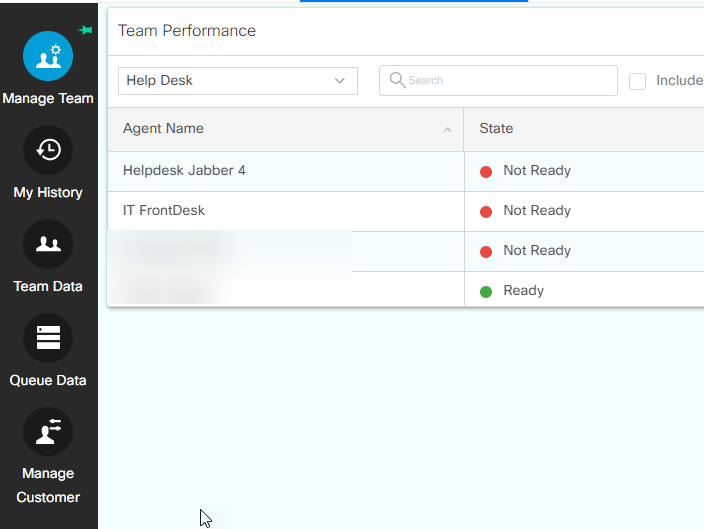Click the magnifier icon in search box

(397, 80)
